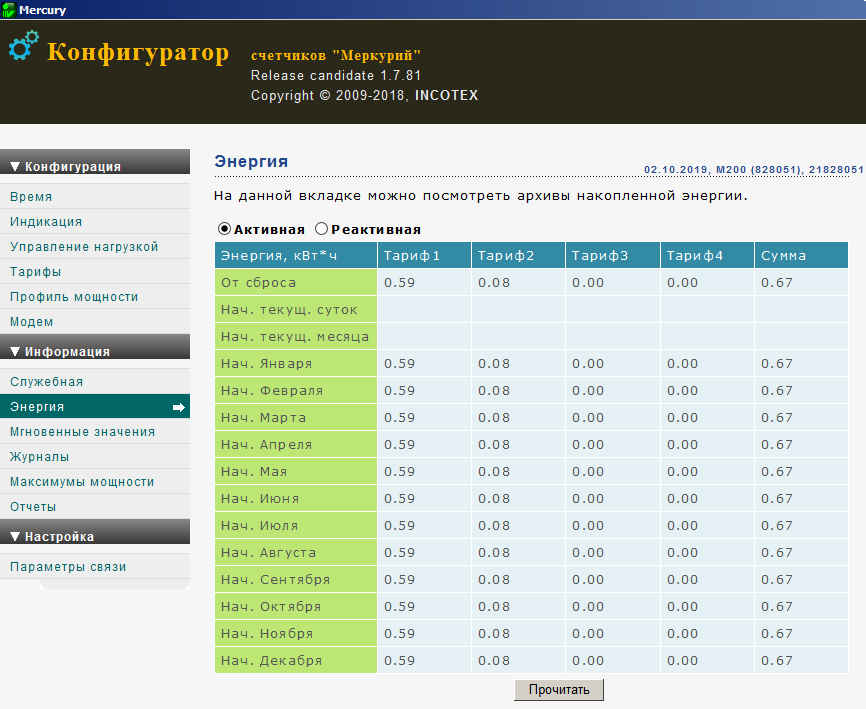Click empty Сумма cell in Нач. текущ. месяца row
866x709 pixels.
coord(801,336)
